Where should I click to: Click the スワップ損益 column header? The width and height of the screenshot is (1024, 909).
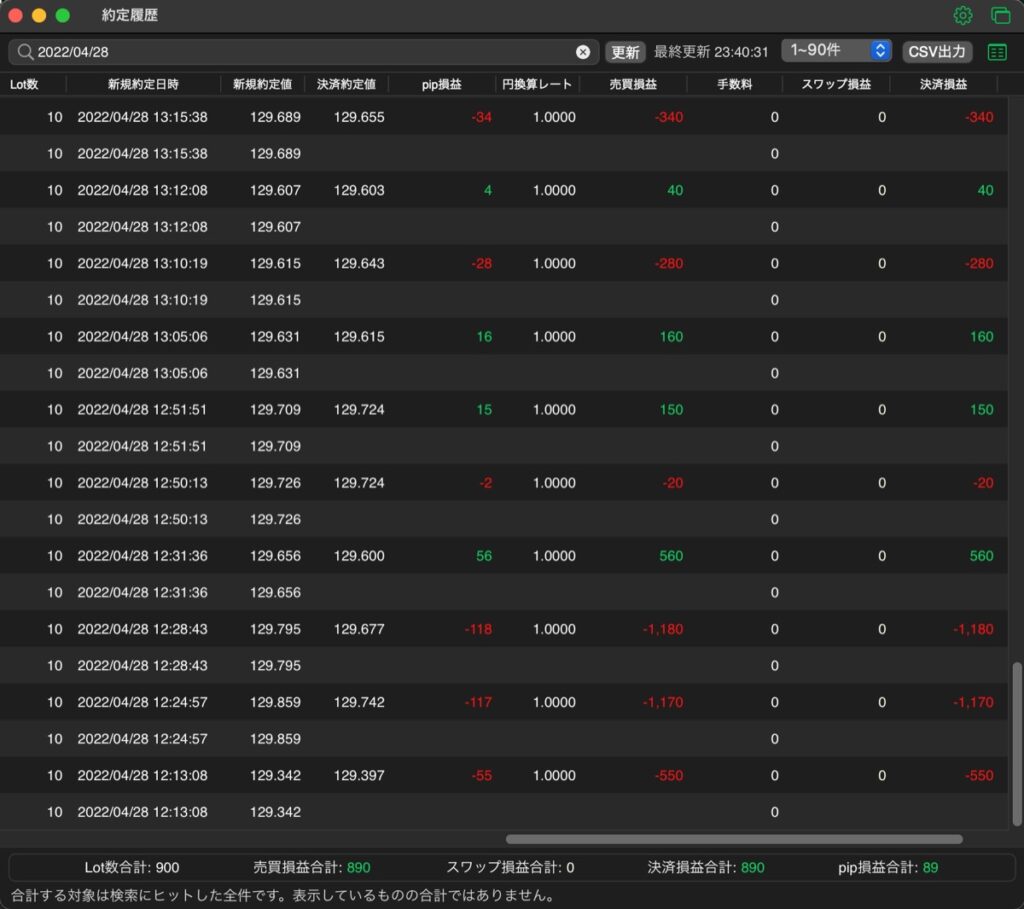coord(836,84)
